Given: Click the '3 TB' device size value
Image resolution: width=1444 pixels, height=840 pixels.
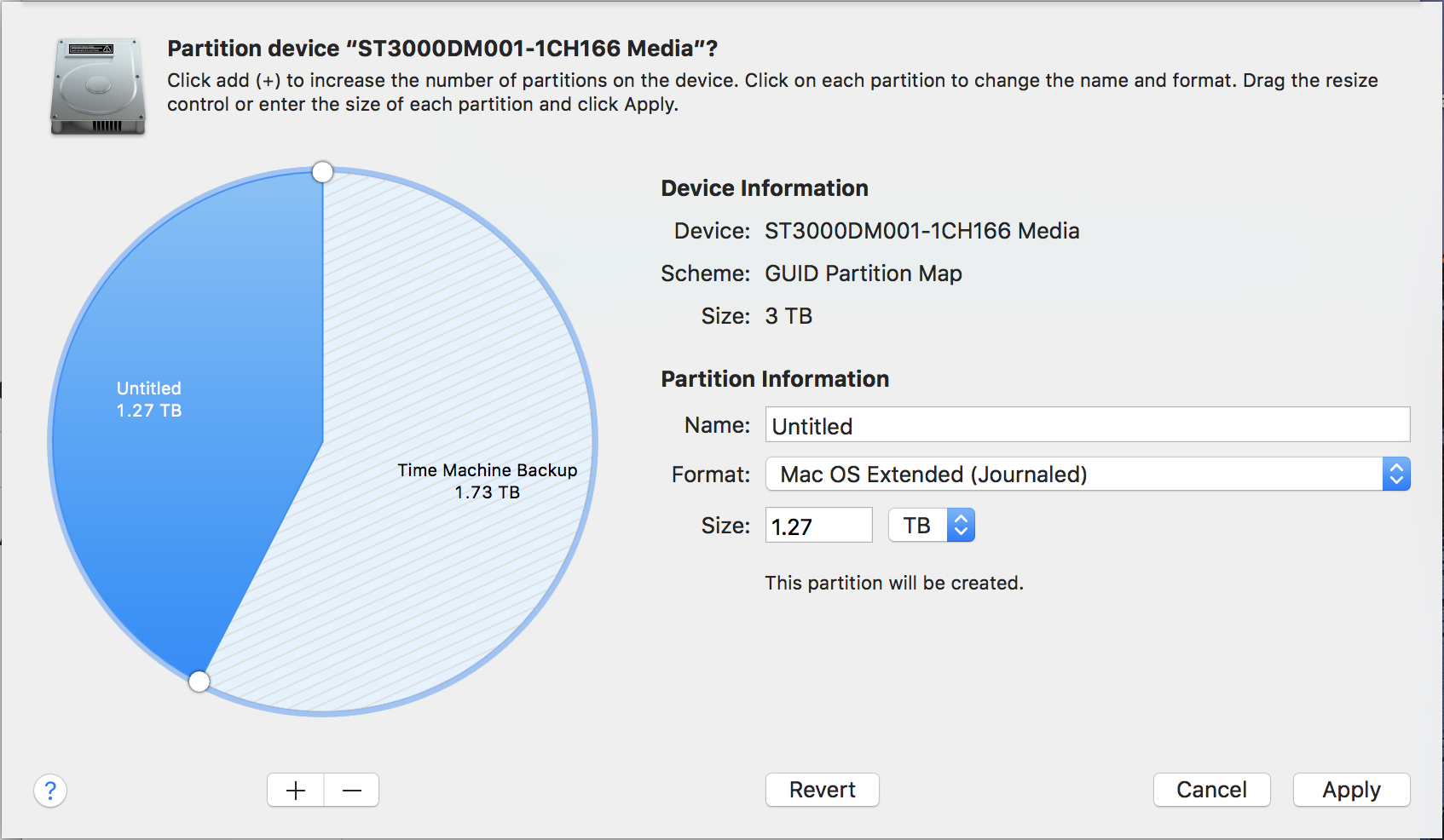Looking at the screenshot, I should (x=788, y=316).
